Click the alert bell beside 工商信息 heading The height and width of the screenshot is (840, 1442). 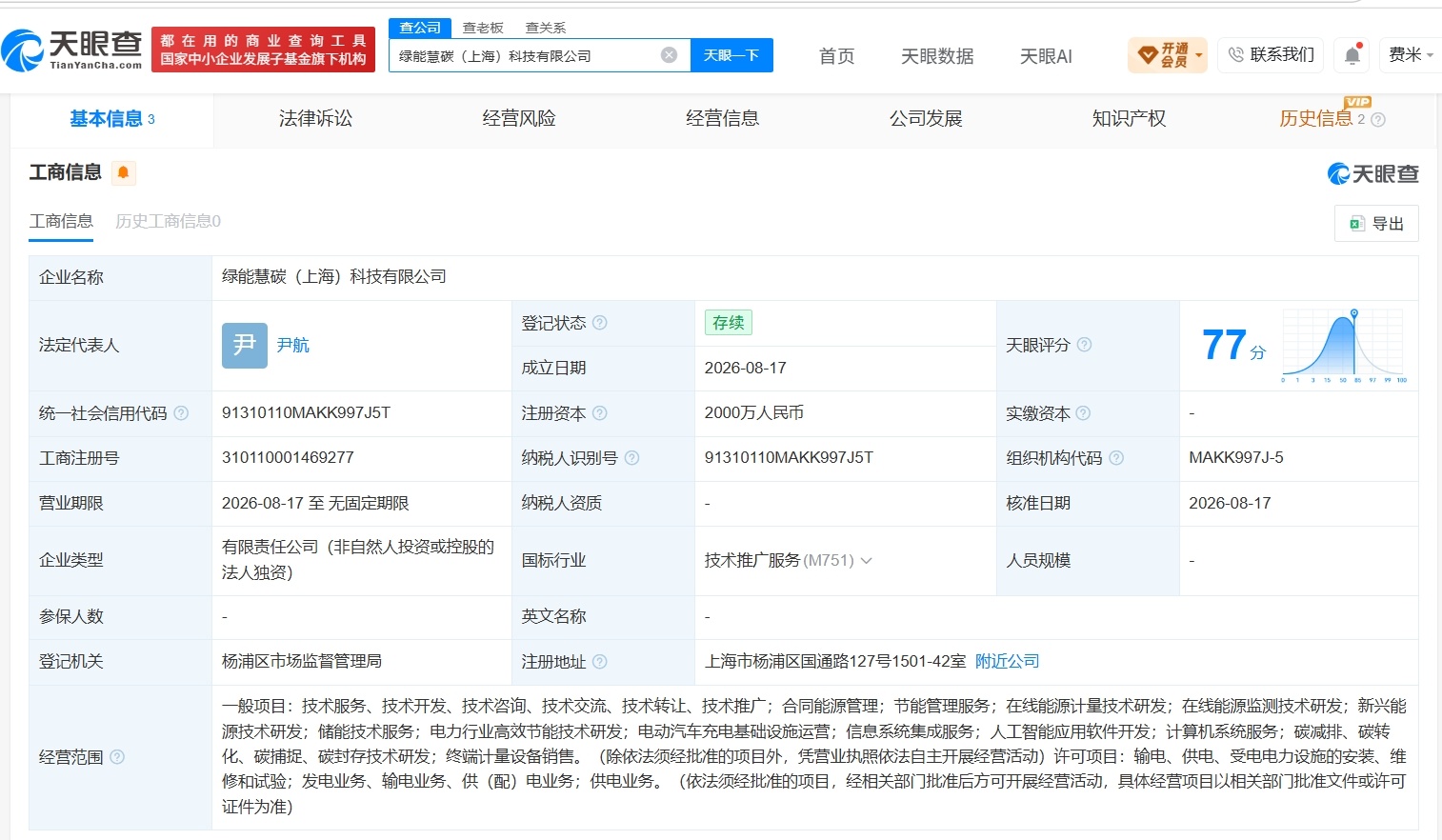click(x=124, y=172)
